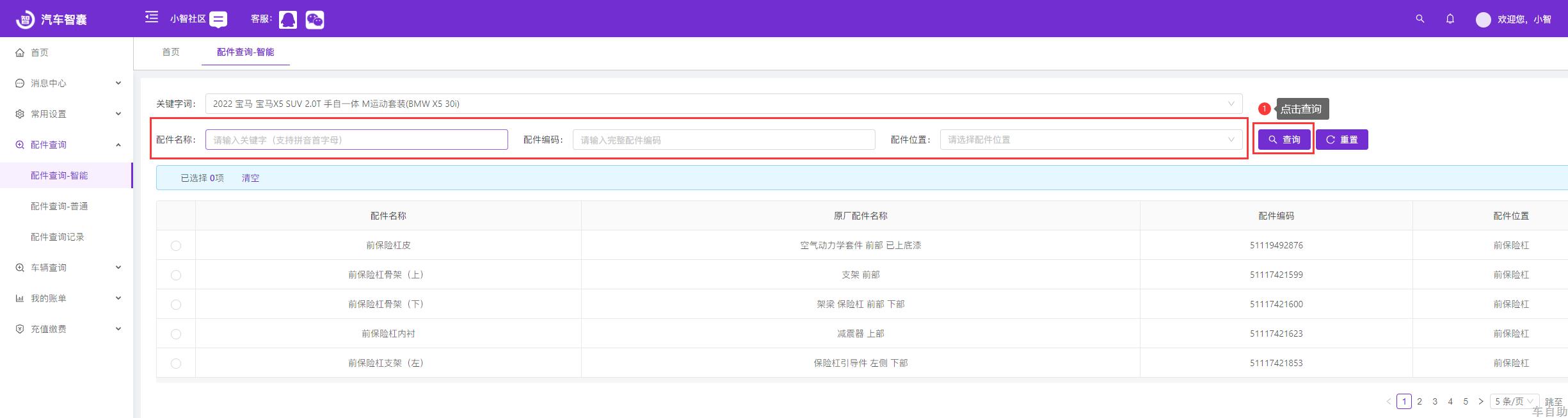
Task: Open the 配件位置 dropdown
Action: point(1091,140)
